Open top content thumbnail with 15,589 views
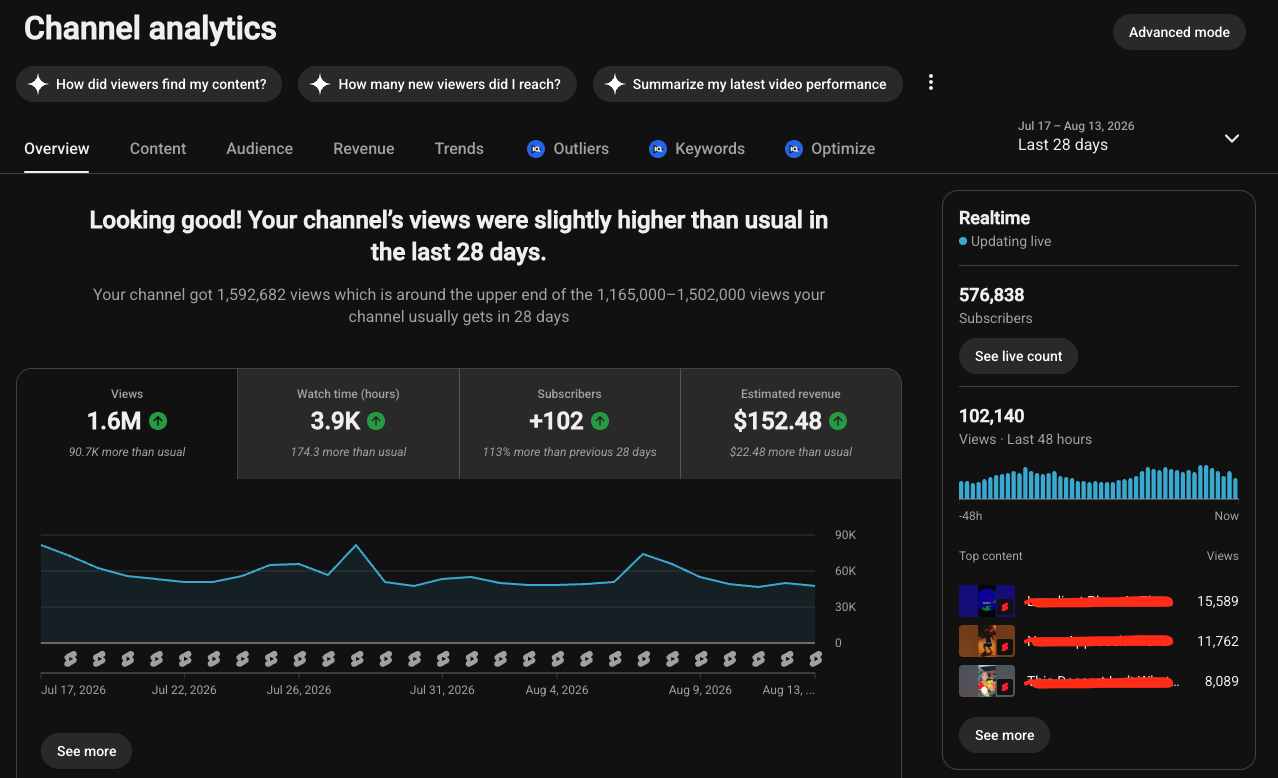The image size is (1278, 778). click(987, 601)
